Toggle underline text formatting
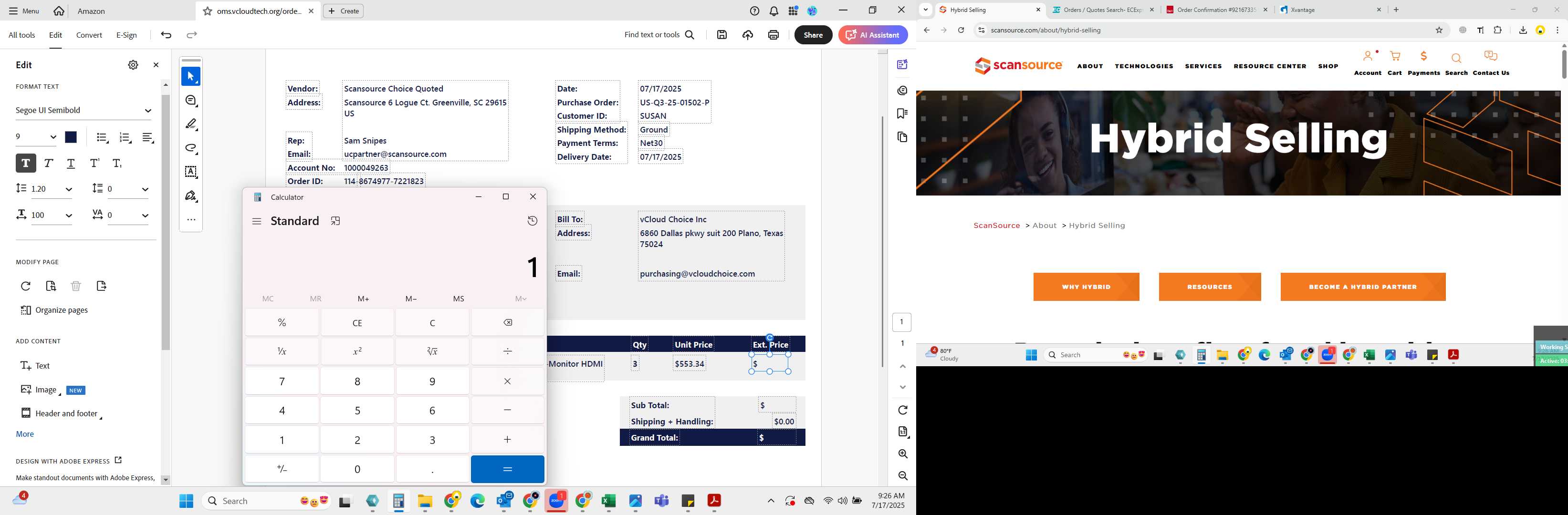 pyautogui.click(x=71, y=163)
